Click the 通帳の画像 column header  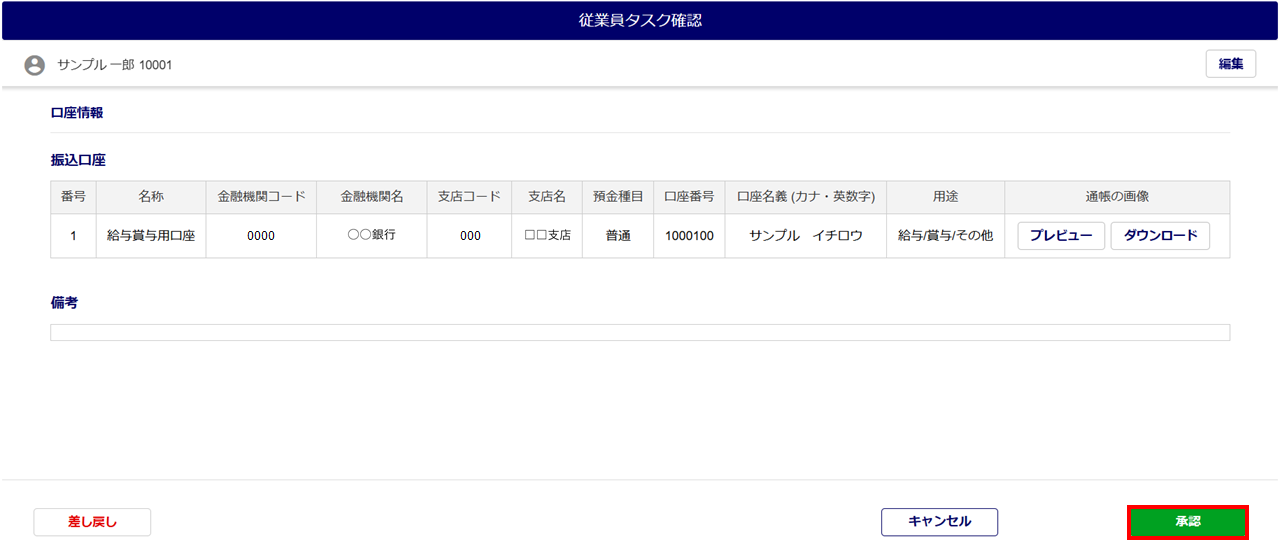point(1117,197)
